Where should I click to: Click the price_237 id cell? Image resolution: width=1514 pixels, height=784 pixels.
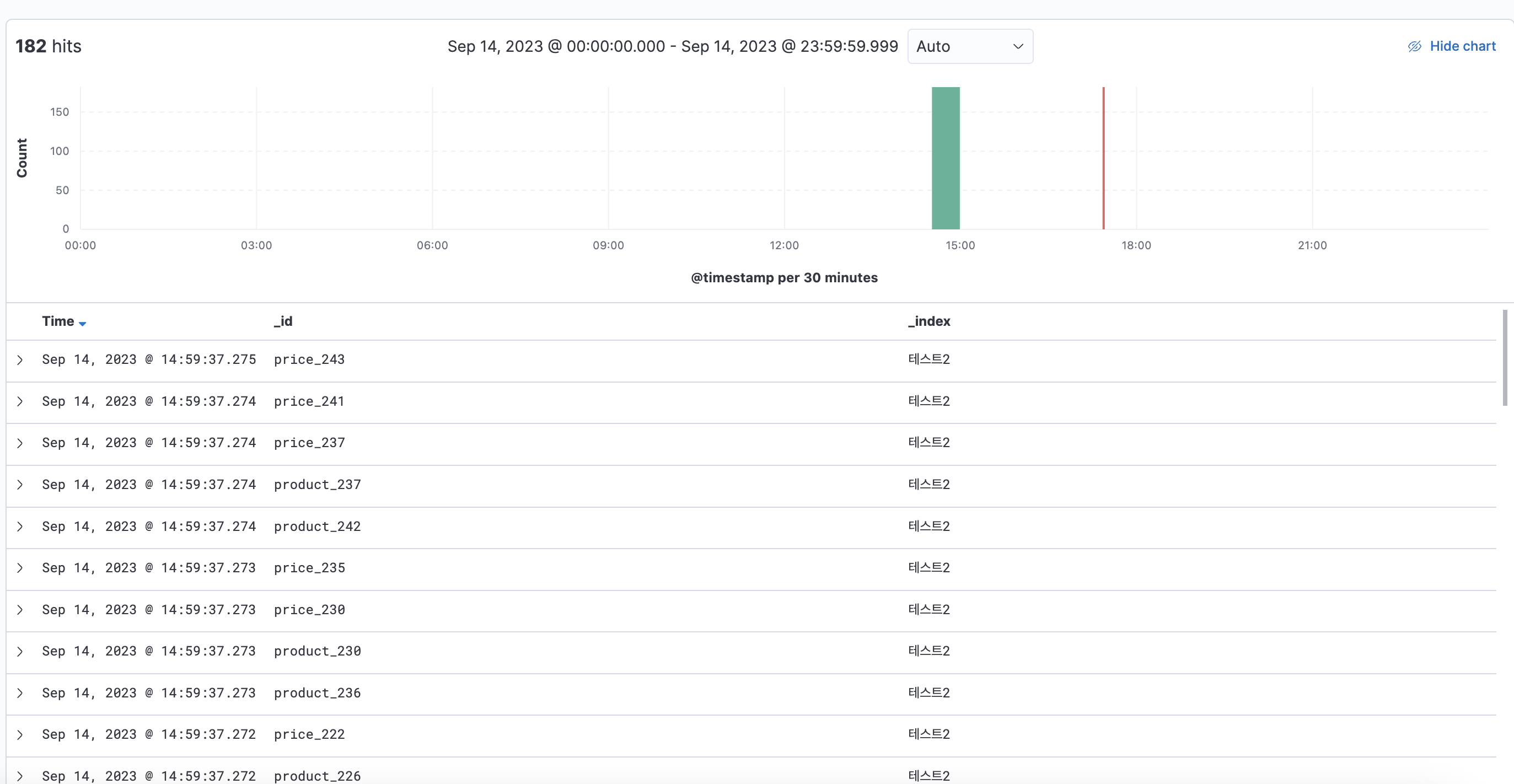(309, 443)
